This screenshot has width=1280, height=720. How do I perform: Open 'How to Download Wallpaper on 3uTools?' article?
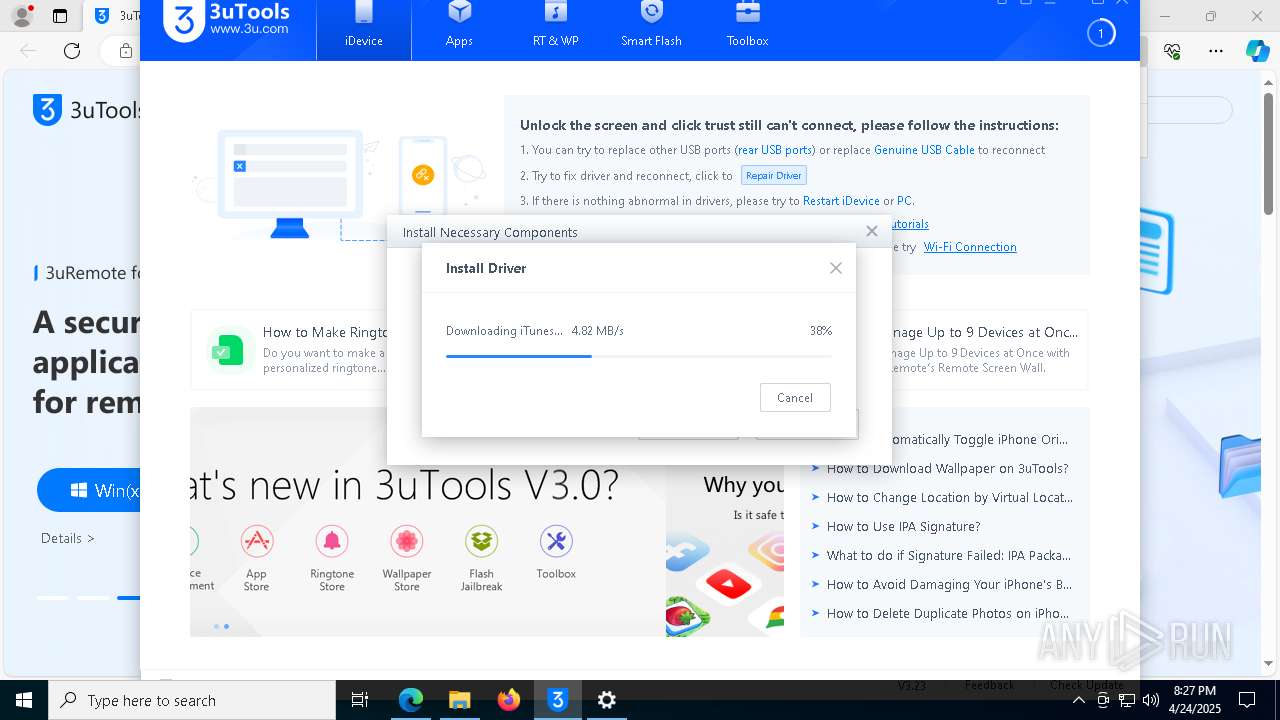click(947, 468)
